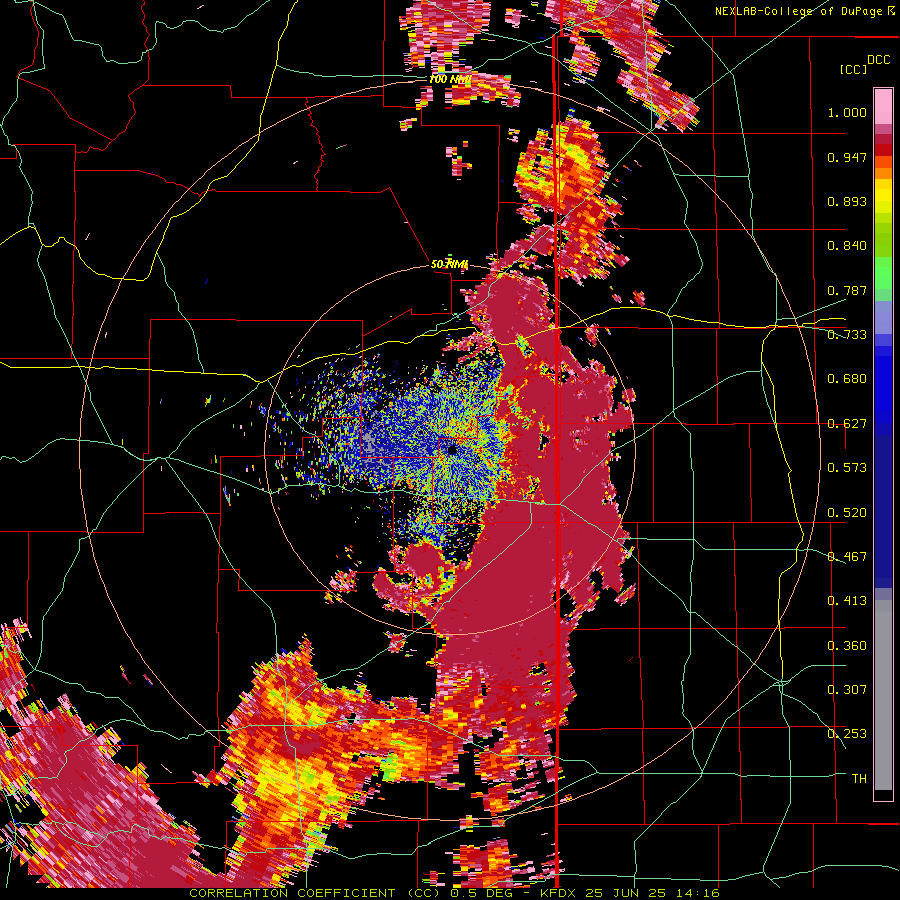Image resolution: width=900 pixels, height=900 pixels.
Task: Select the 0.360 scale value
Action: pyautogui.click(x=847, y=646)
